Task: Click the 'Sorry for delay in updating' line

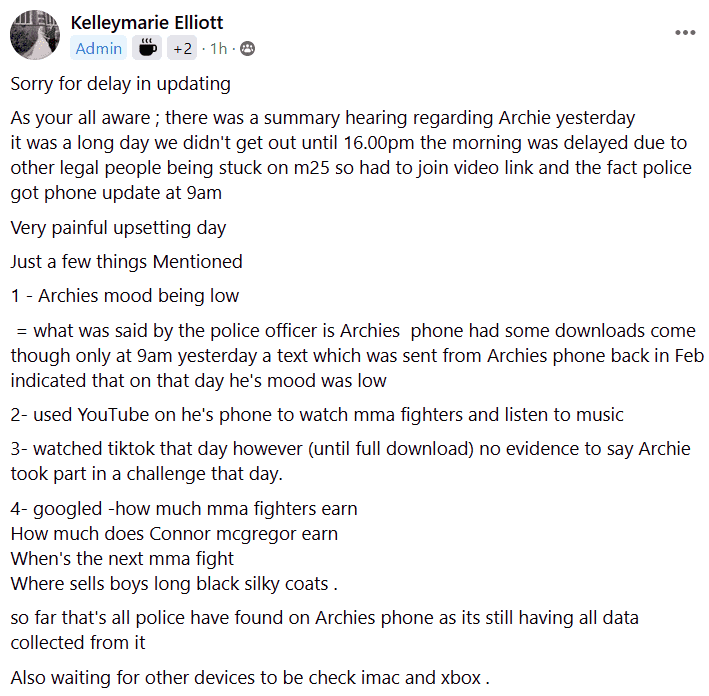Action: (x=121, y=84)
